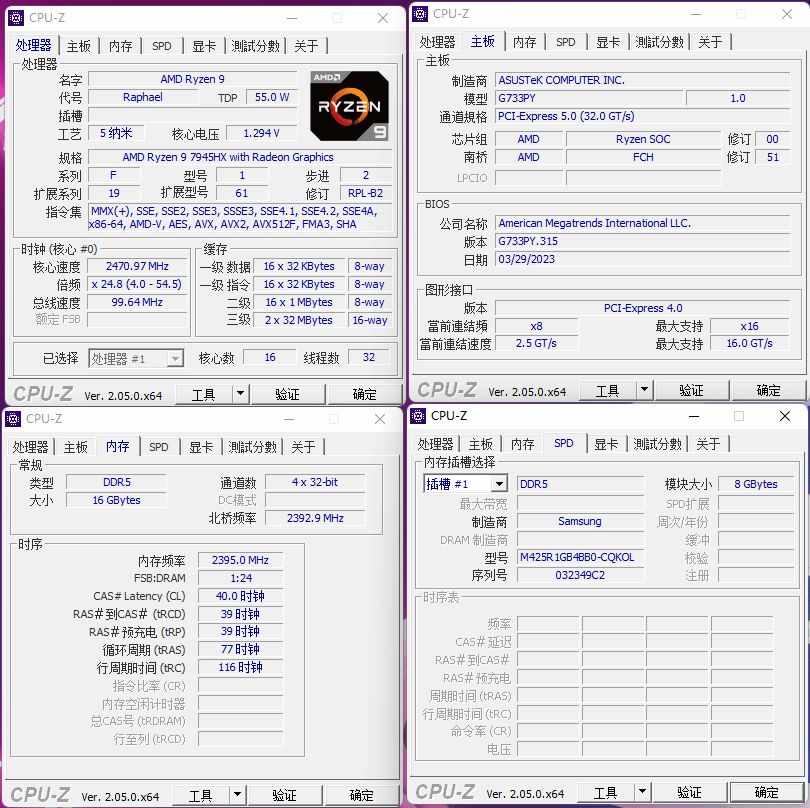
Task: Click the Samsung manufacturer field
Action: pos(580,521)
